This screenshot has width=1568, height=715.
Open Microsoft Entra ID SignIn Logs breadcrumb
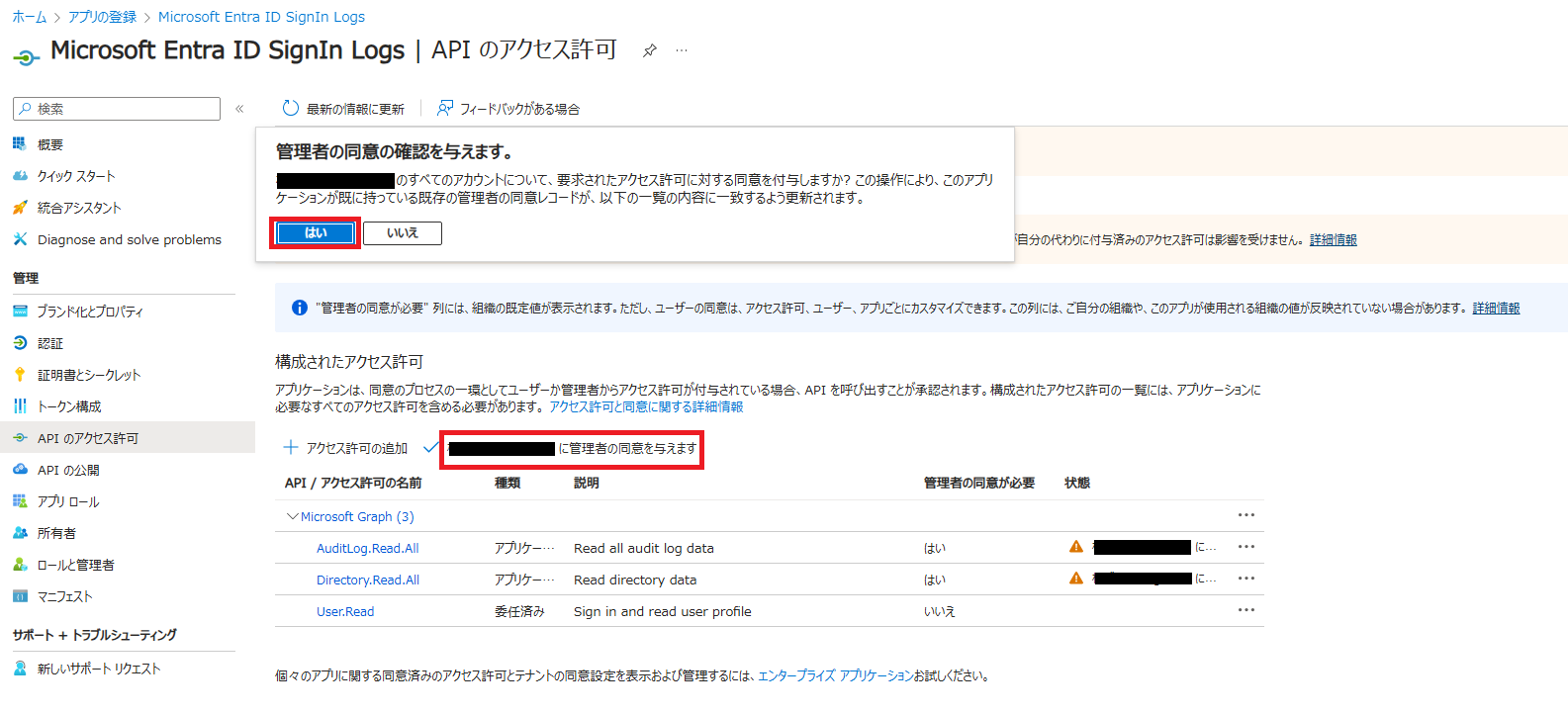tap(261, 17)
